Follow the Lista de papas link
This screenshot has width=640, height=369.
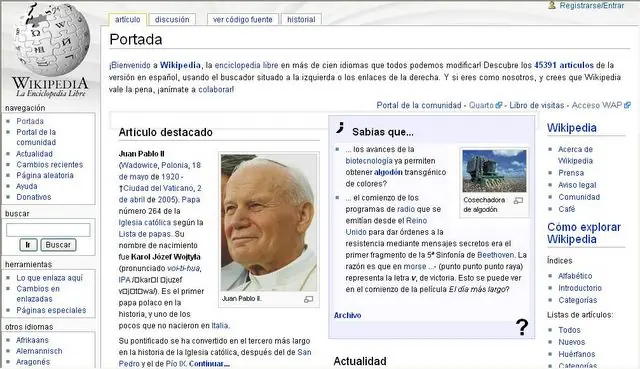(x=144, y=234)
